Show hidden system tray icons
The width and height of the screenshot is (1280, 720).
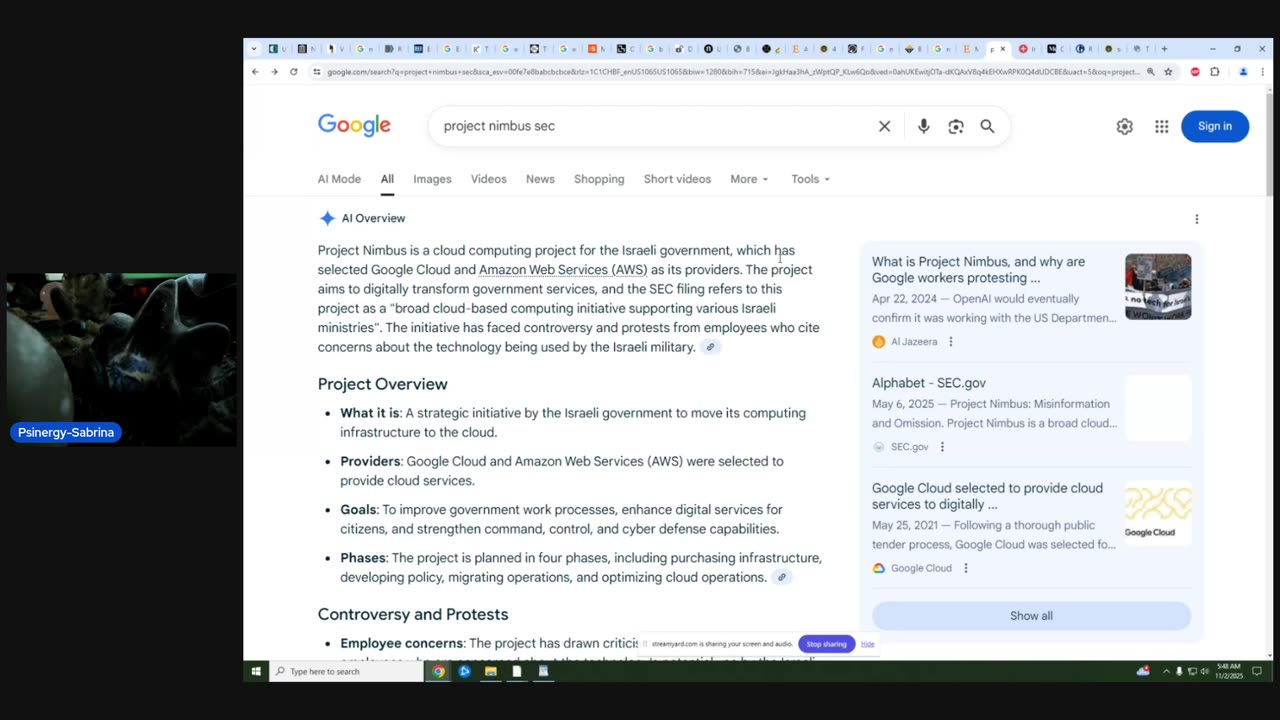pos(1166,671)
